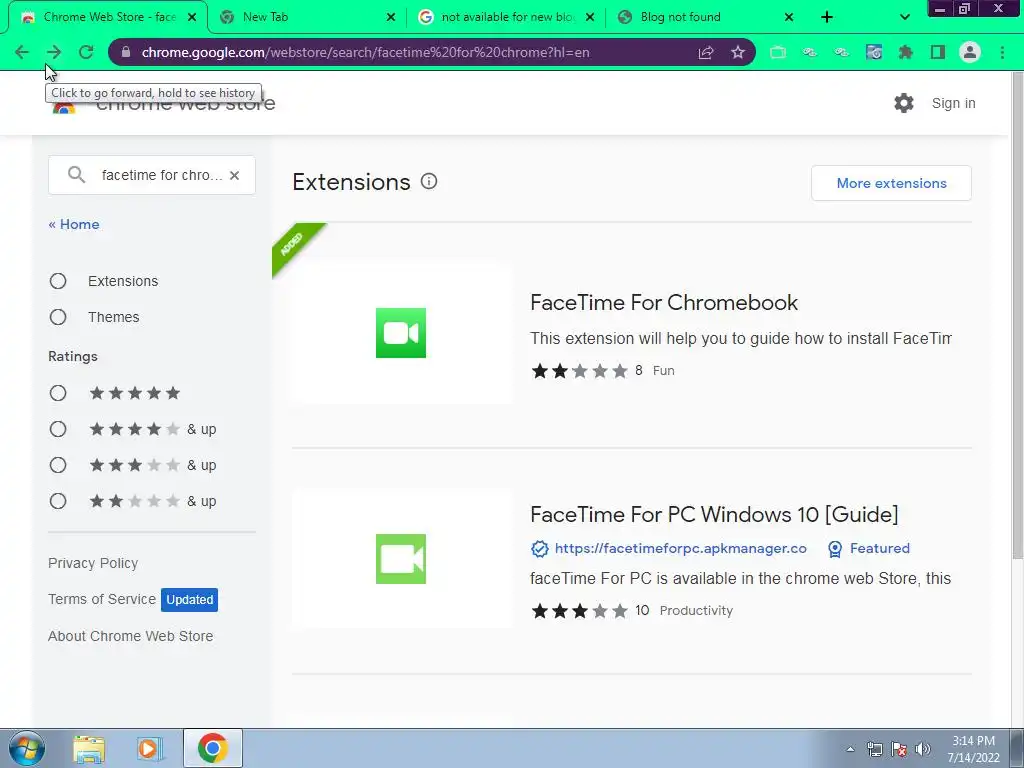Show info about Extensions heading
This screenshot has width=1024, height=768.
pos(429,182)
